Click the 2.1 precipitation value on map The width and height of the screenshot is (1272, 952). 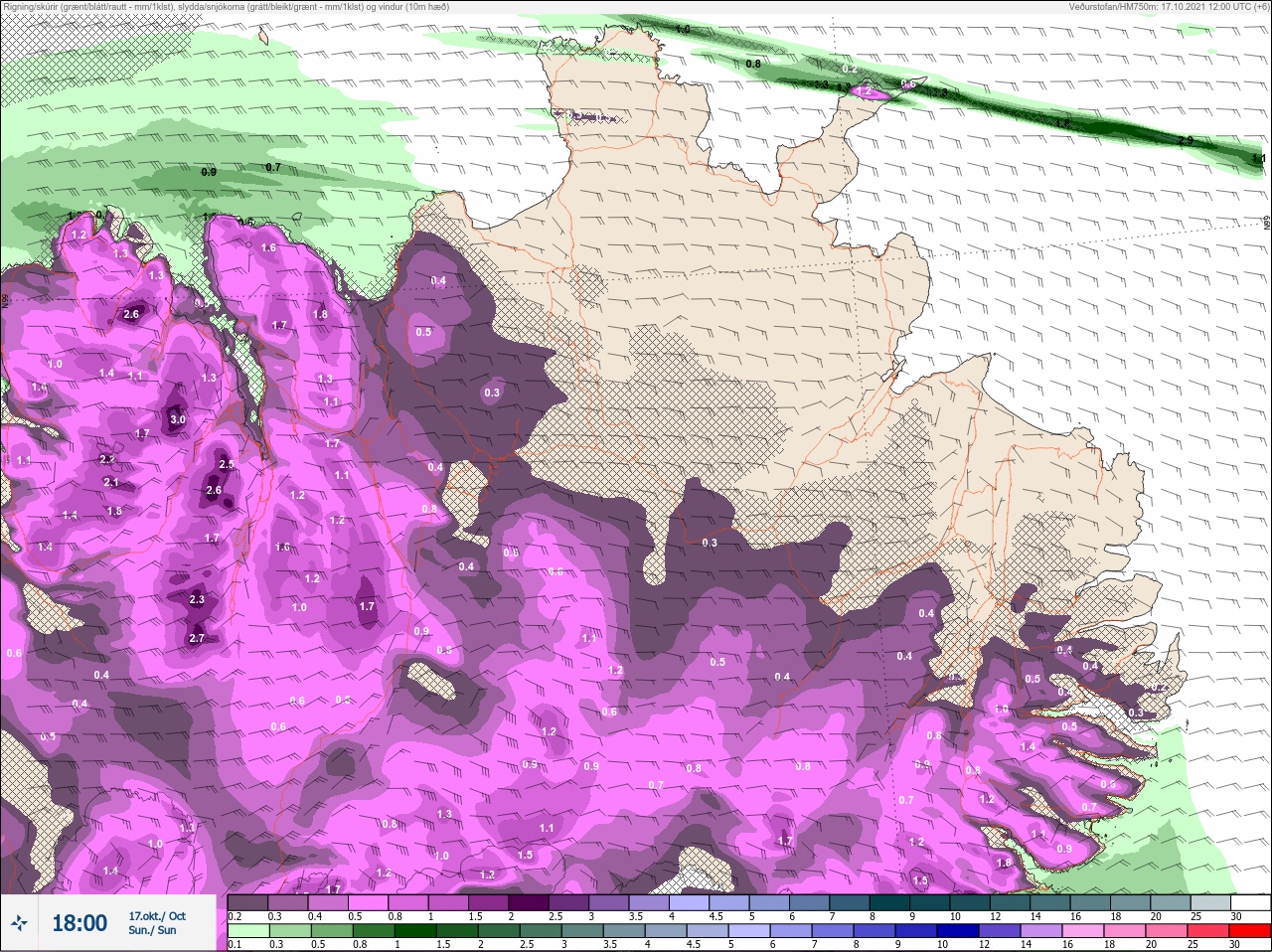[x=111, y=482]
